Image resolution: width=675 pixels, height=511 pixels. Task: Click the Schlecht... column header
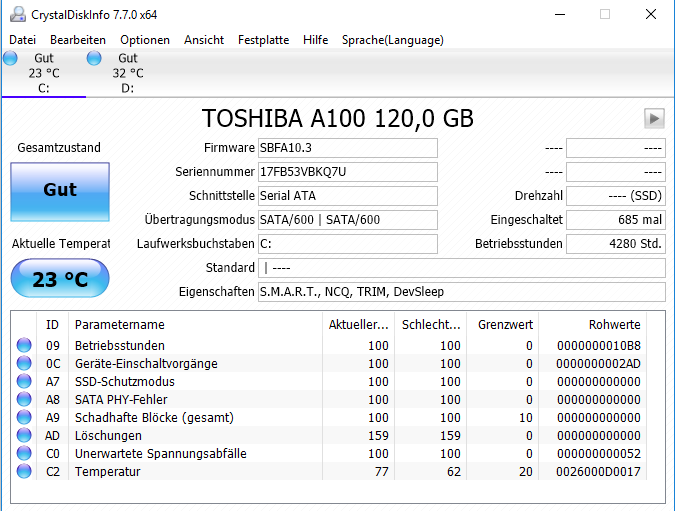click(x=430, y=325)
